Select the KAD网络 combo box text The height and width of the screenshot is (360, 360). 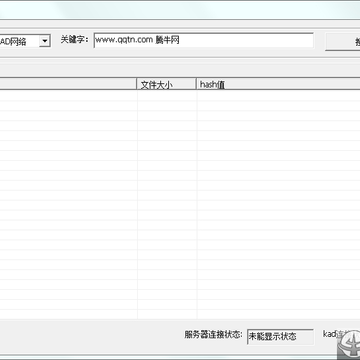[x=13, y=42]
